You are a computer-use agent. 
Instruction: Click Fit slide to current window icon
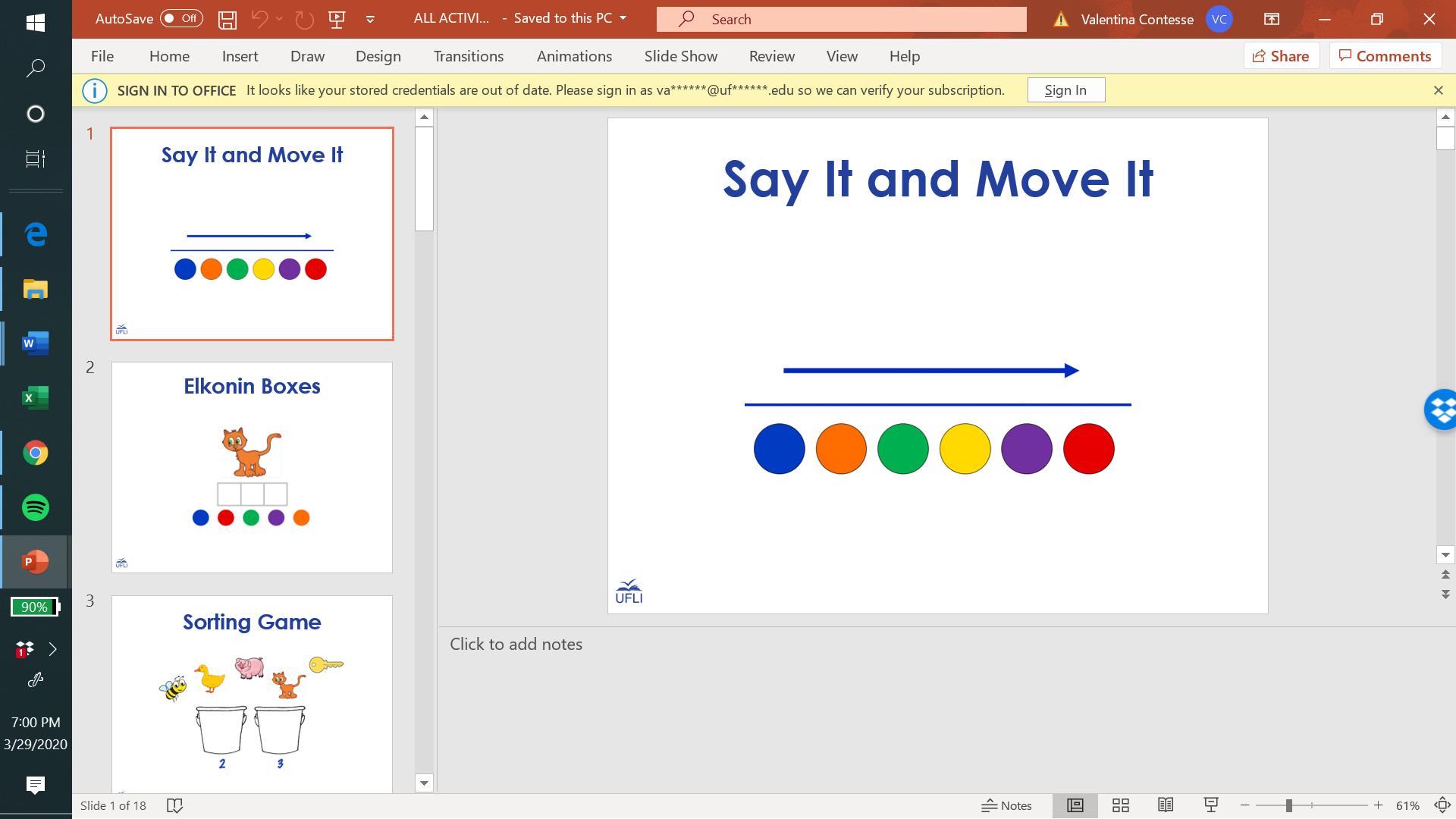click(1442, 805)
